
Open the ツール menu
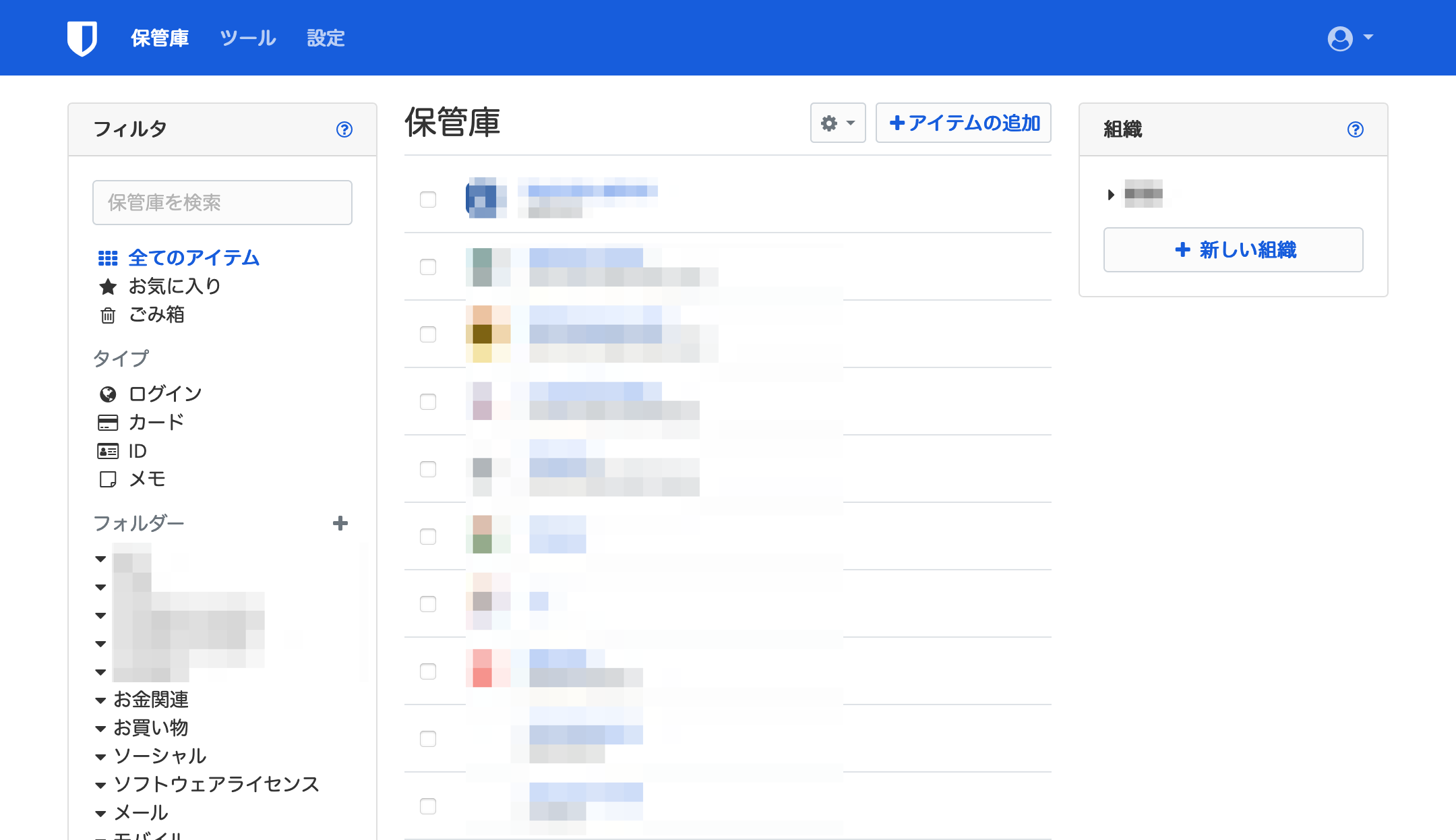[x=248, y=38]
